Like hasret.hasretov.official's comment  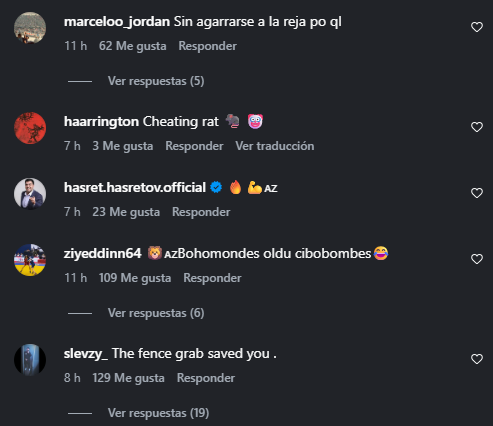[477, 193]
